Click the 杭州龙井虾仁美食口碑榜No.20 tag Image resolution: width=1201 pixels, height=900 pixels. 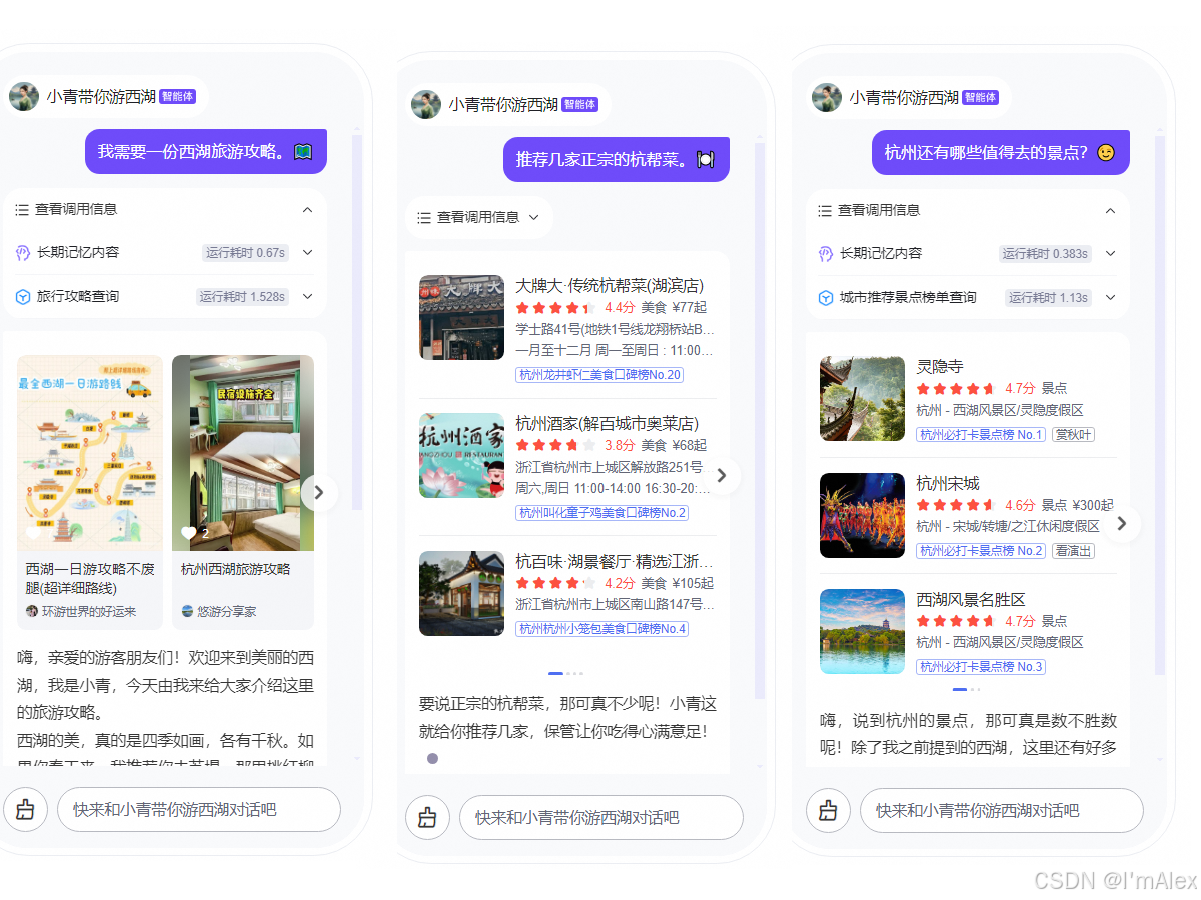pos(599,375)
